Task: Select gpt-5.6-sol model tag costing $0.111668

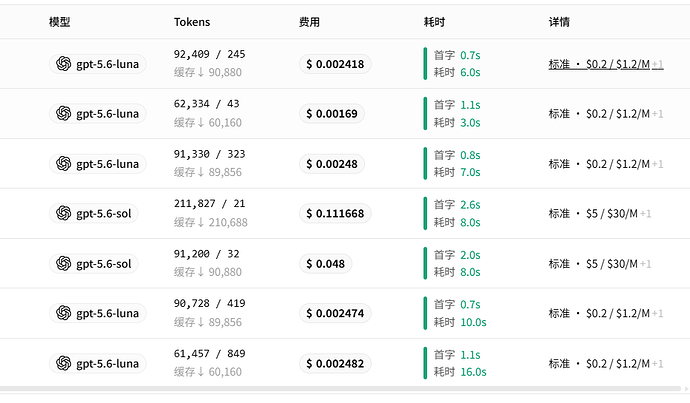Action: coord(94,213)
